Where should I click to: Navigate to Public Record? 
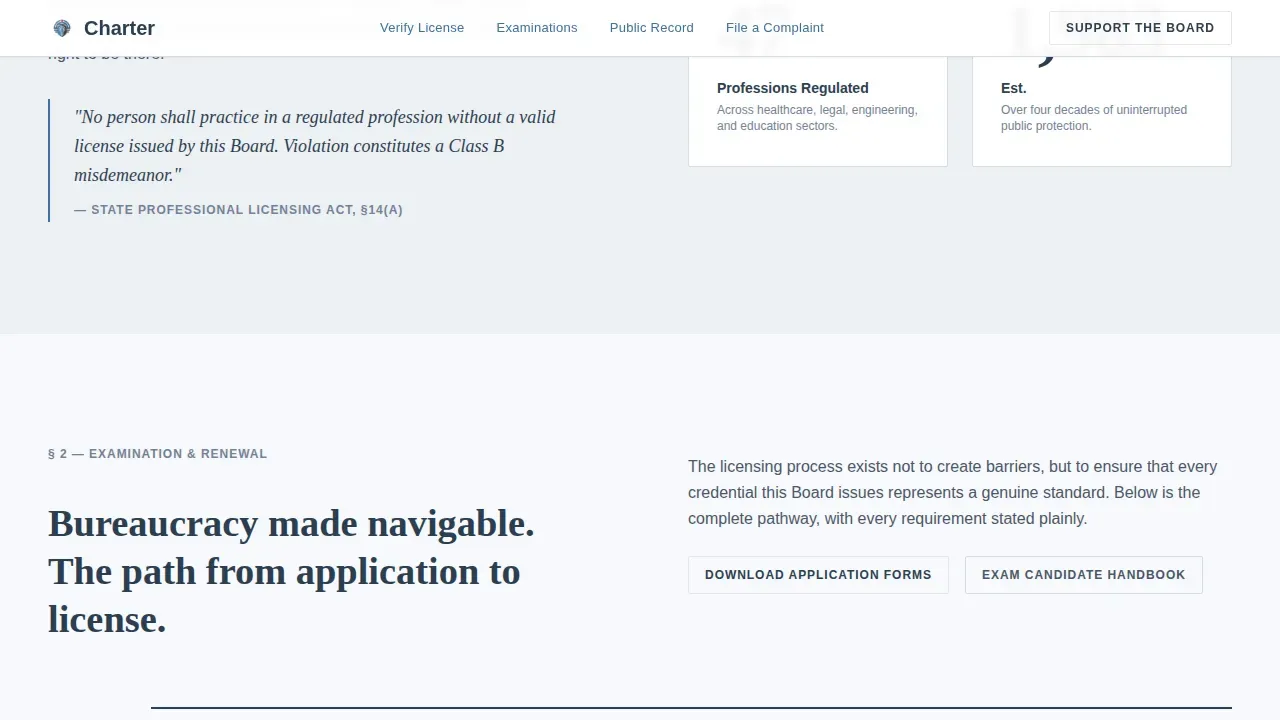point(652,28)
